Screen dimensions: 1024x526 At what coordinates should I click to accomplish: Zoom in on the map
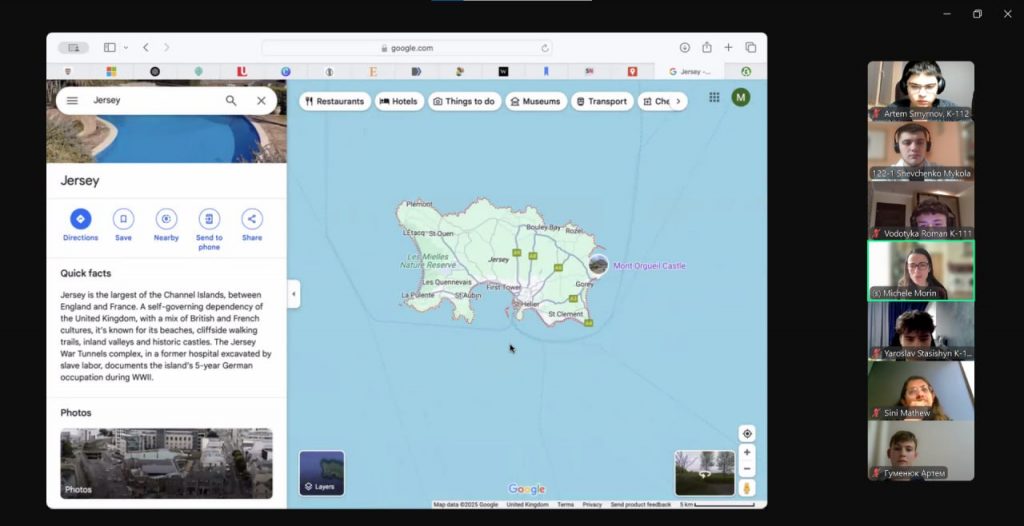point(747,452)
